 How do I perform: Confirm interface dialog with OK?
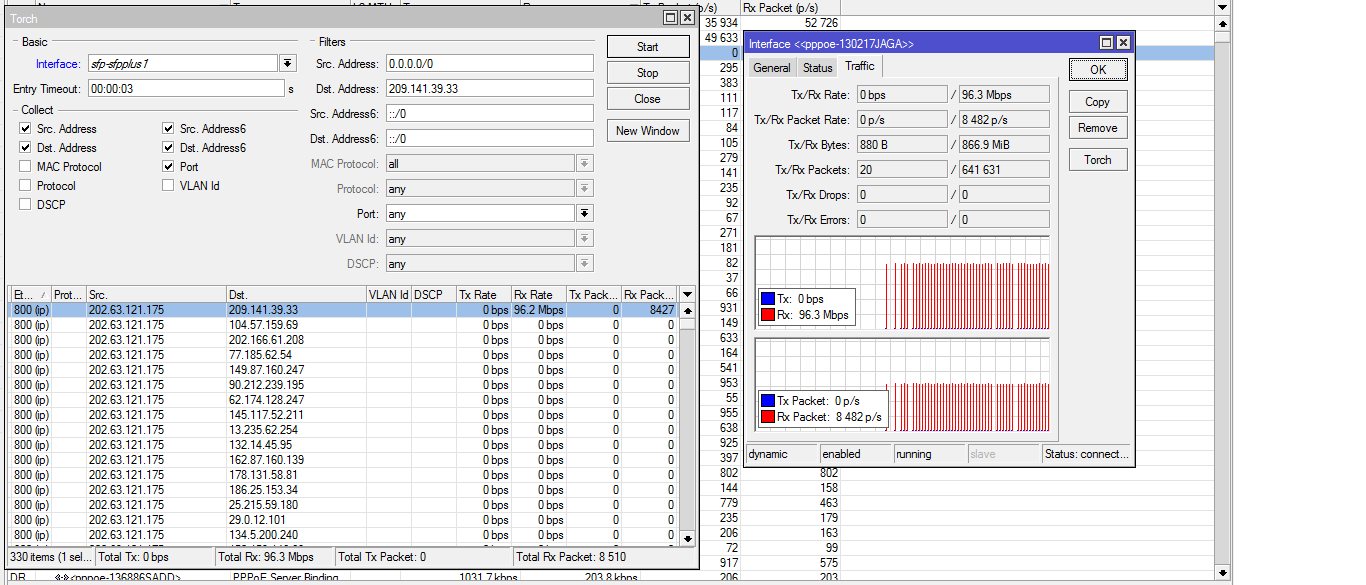click(1098, 70)
